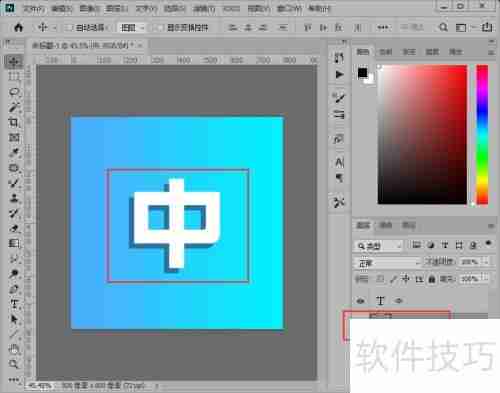Open the Auto-Select layer/group dropdown
500x393 pixels.
pos(132,28)
